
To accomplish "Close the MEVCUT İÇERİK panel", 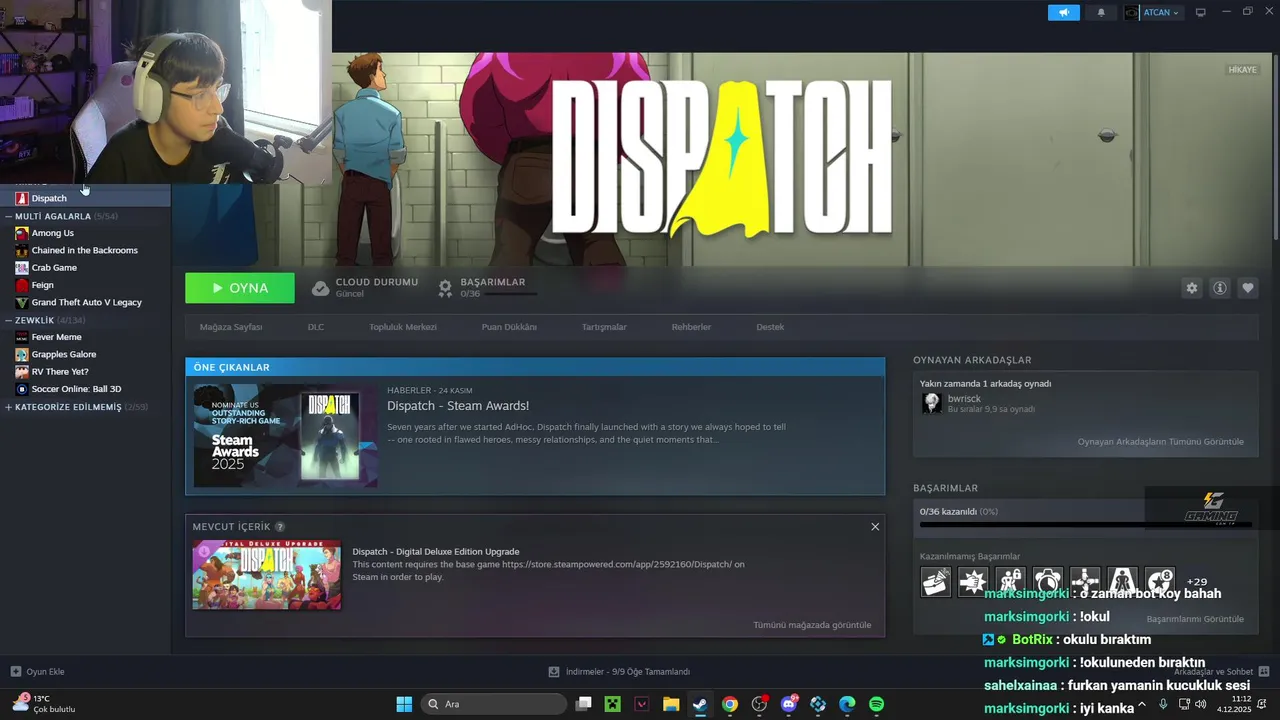I will [x=875, y=527].
